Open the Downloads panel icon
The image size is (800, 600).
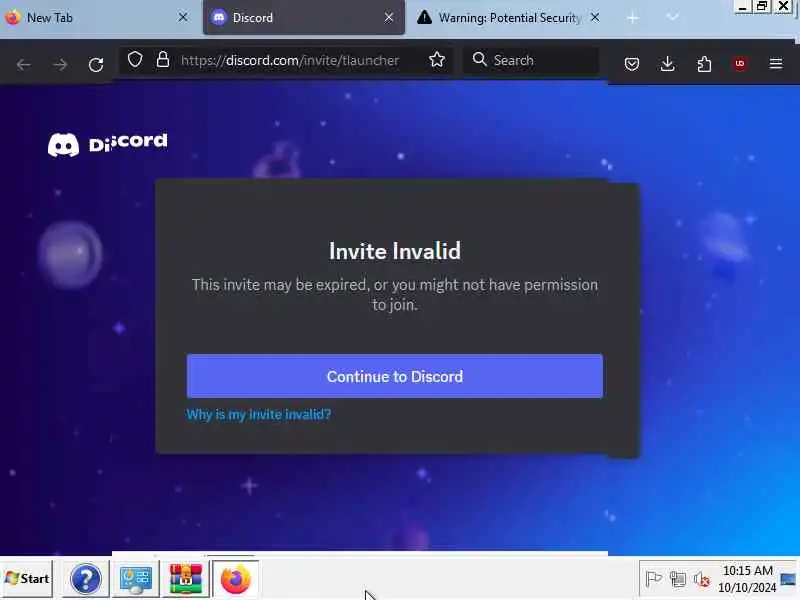coord(667,64)
